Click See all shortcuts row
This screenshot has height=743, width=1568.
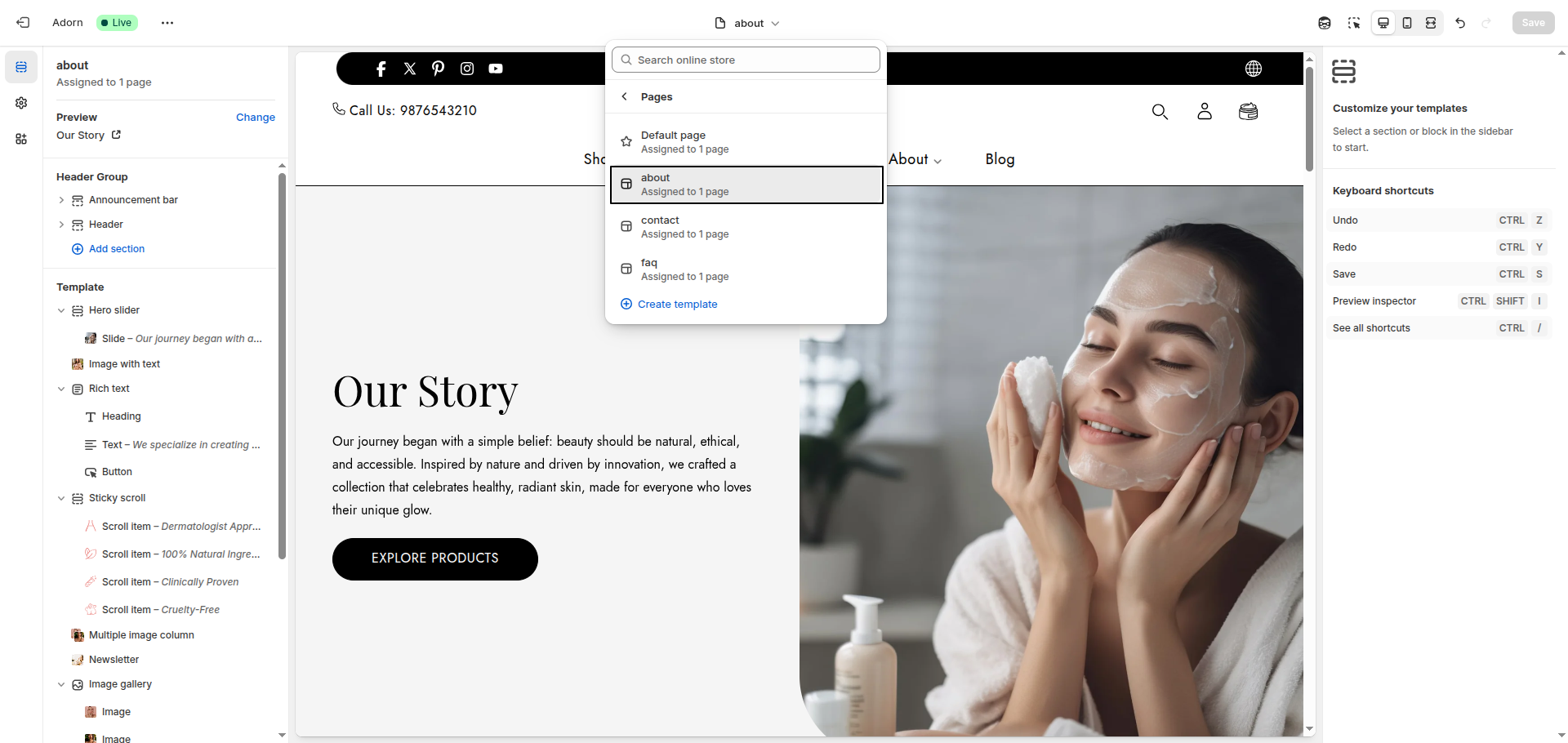tap(1439, 328)
